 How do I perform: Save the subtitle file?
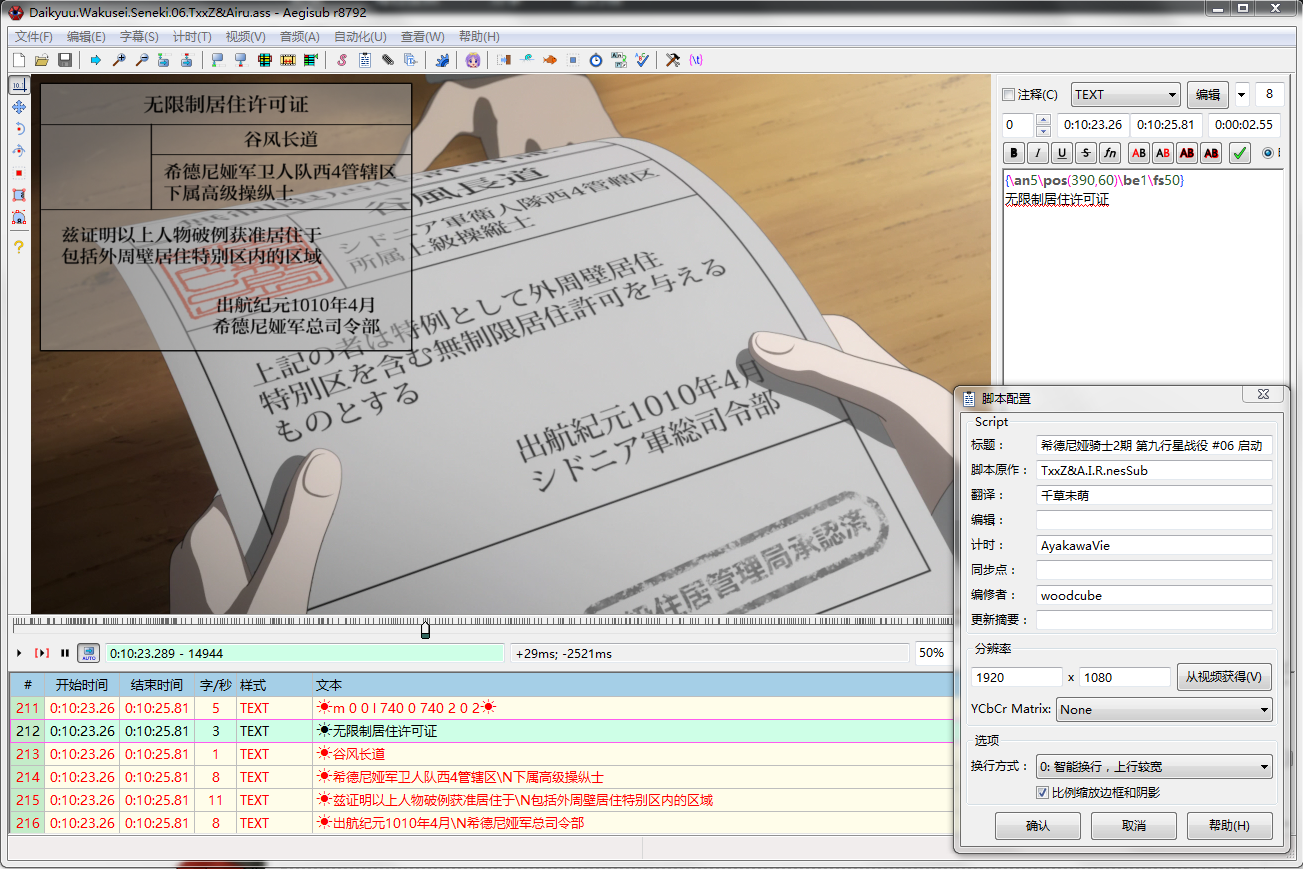tap(65, 60)
